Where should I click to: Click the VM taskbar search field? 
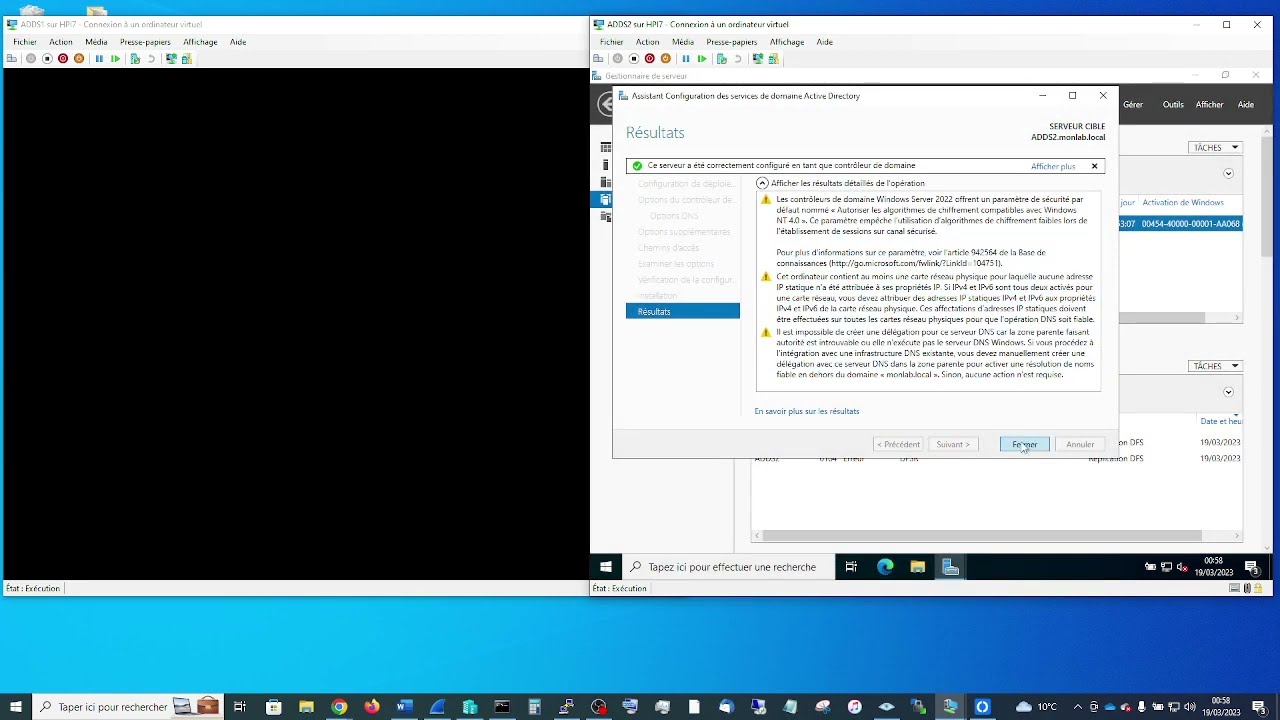tap(727, 567)
